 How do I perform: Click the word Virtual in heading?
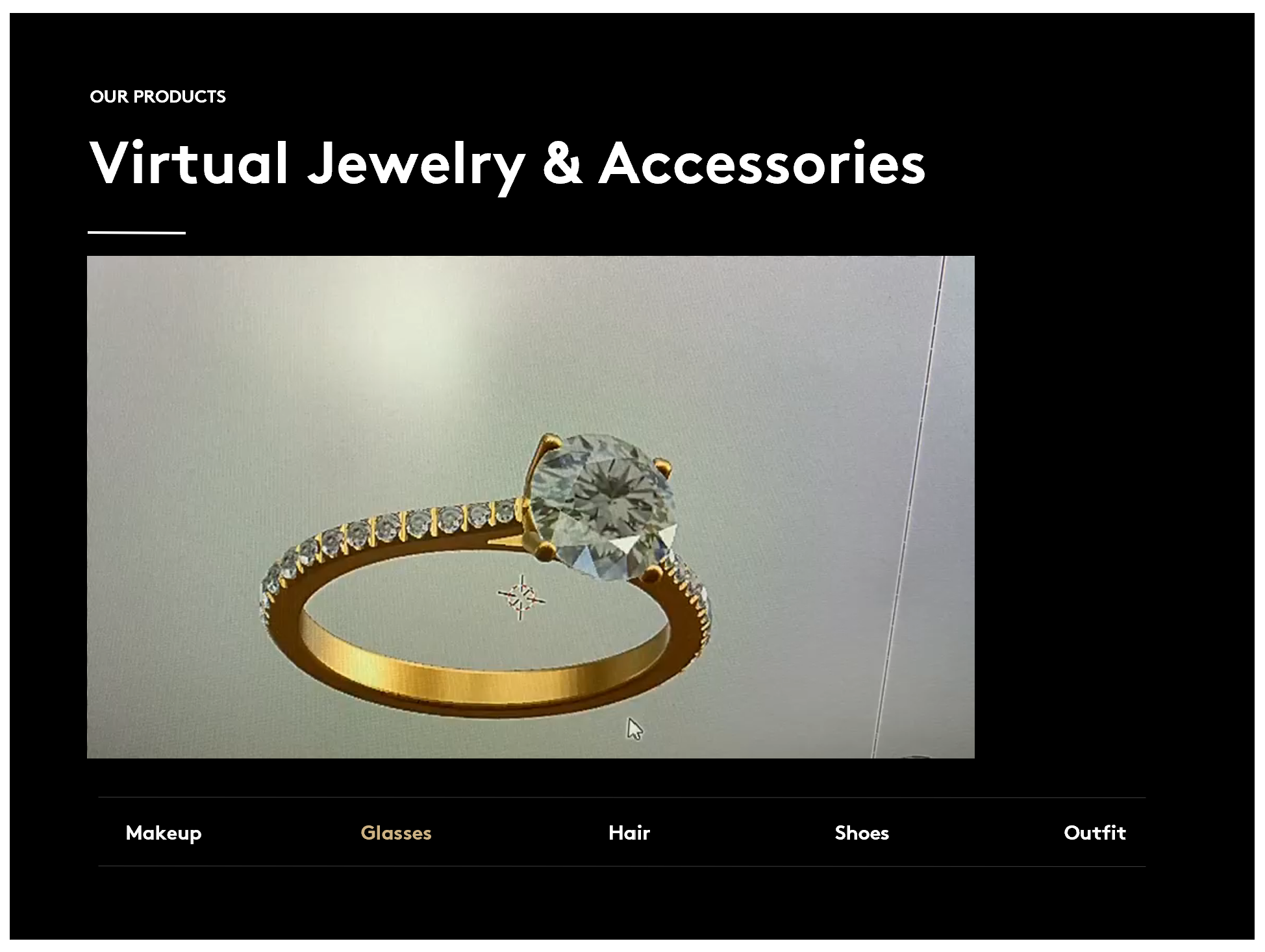tap(188, 162)
